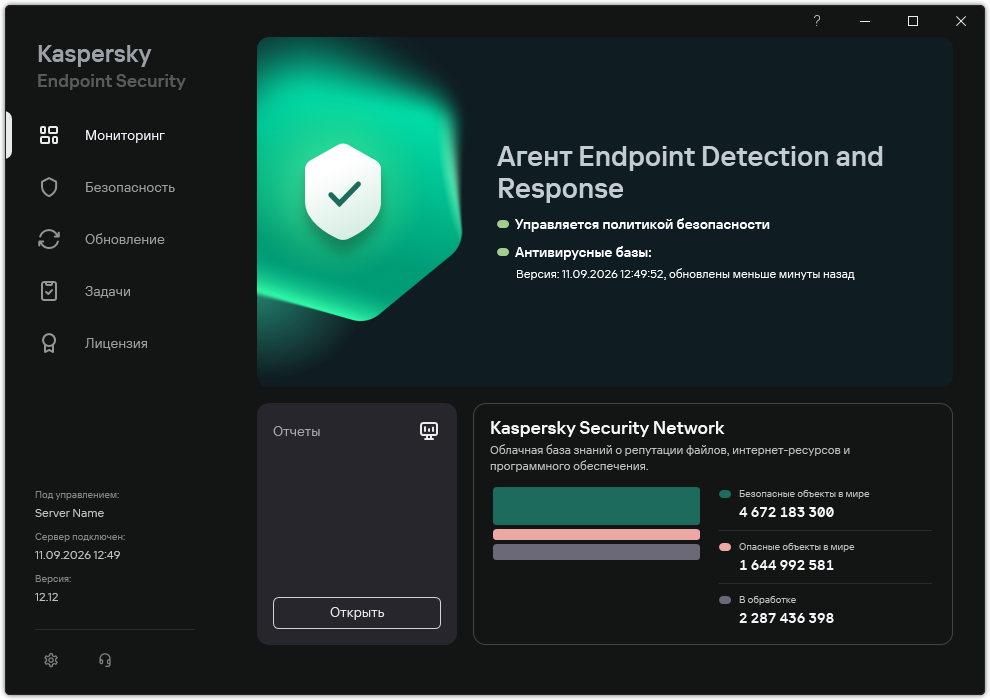Click the Endpoint Security subtitle
Image resolution: width=990 pixels, height=700 pixels.
111,81
